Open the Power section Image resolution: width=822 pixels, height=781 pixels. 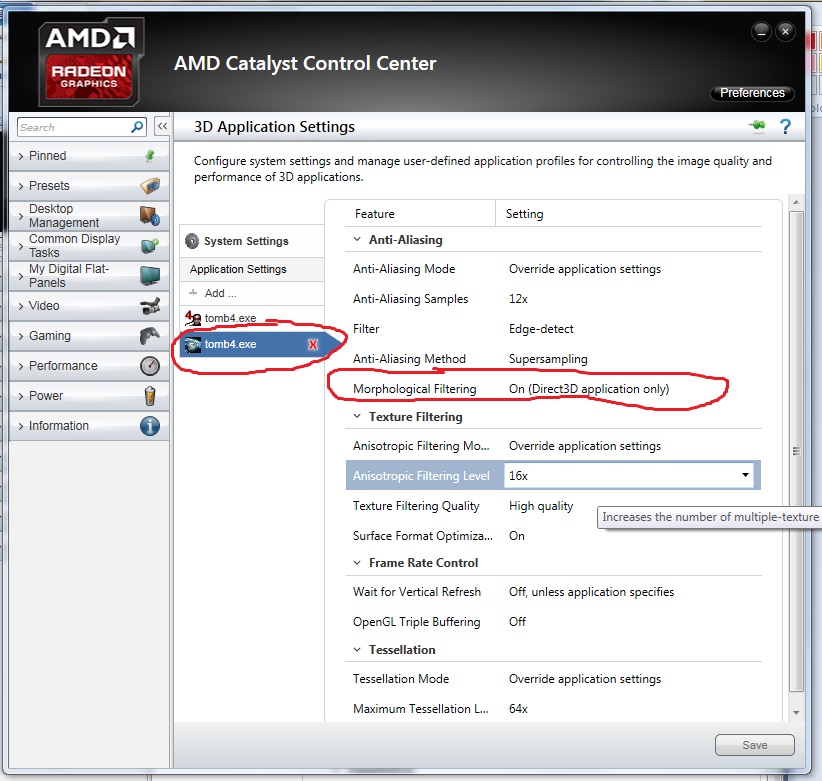point(89,396)
